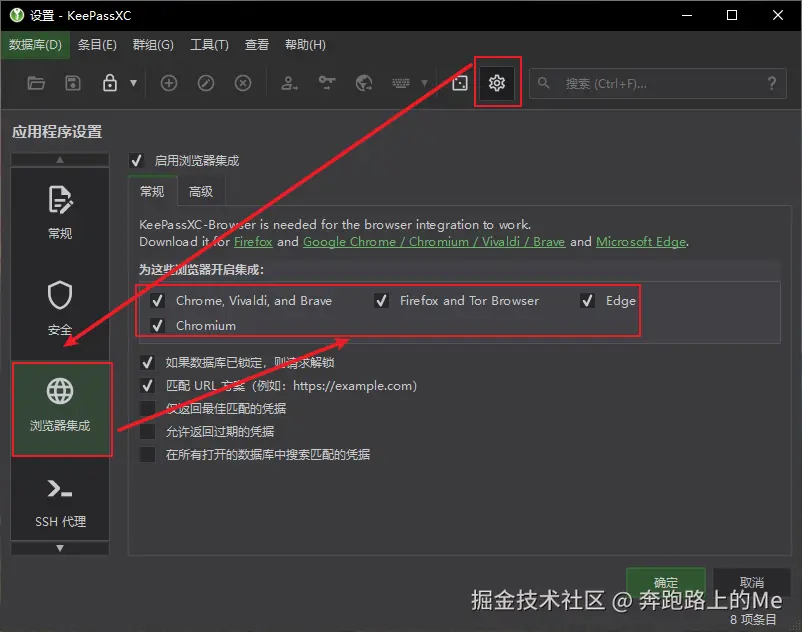Image resolution: width=802 pixels, height=632 pixels.
Task: Select 常规 category in settings sidebar
Action: click(60, 213)
